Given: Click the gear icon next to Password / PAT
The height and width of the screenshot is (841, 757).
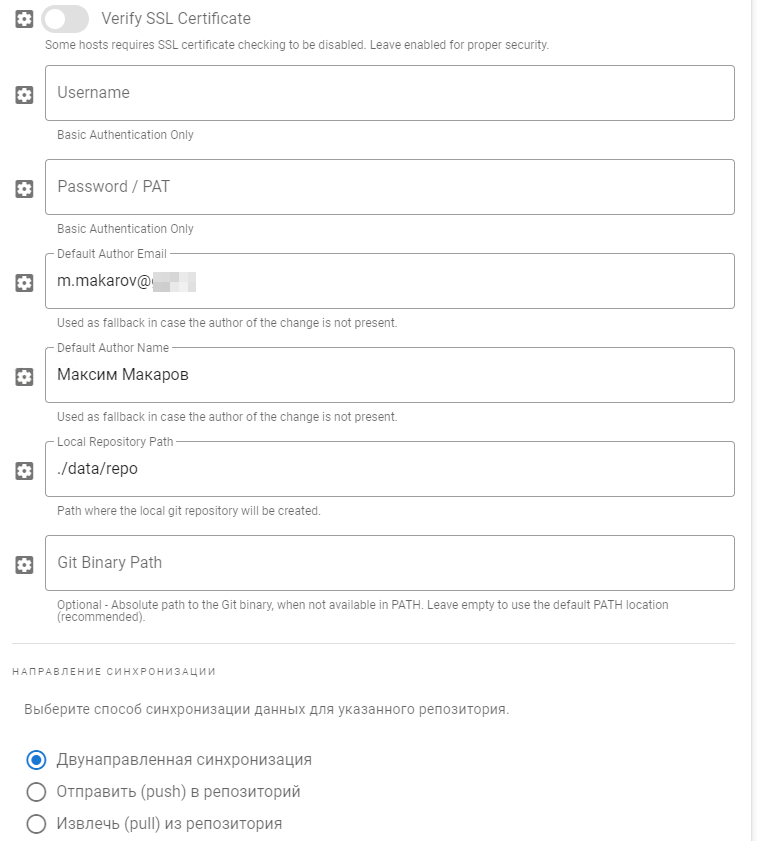Looking at the screenshot, I should (x=25, y=189).
